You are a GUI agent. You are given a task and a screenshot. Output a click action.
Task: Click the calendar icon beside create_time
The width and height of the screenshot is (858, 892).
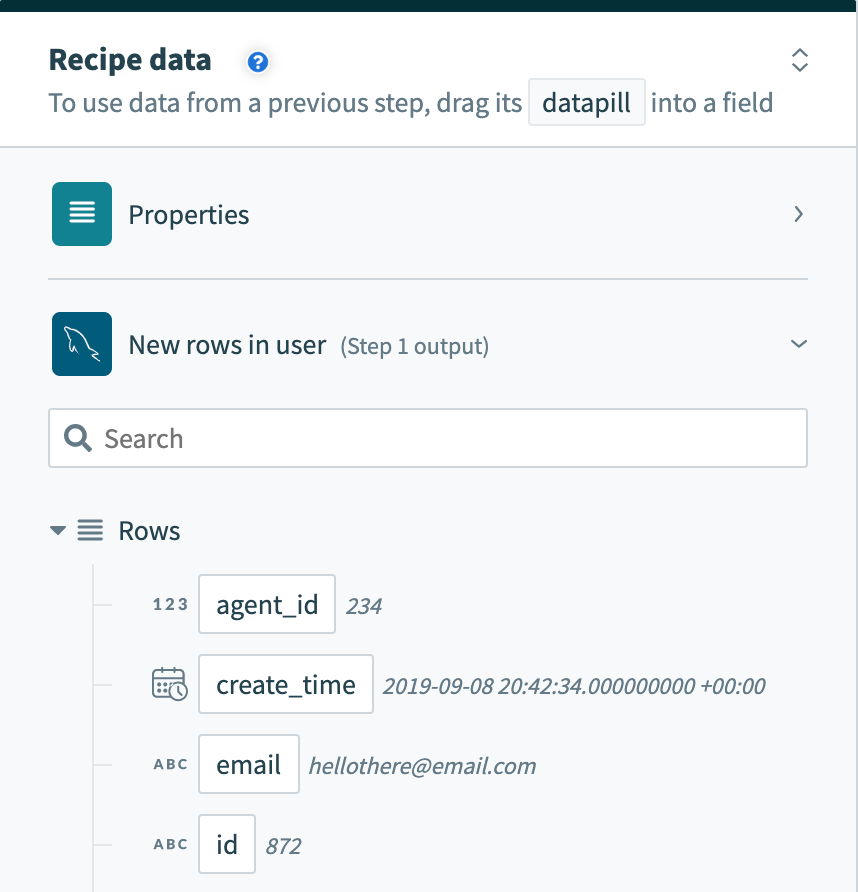click(170, 684)
